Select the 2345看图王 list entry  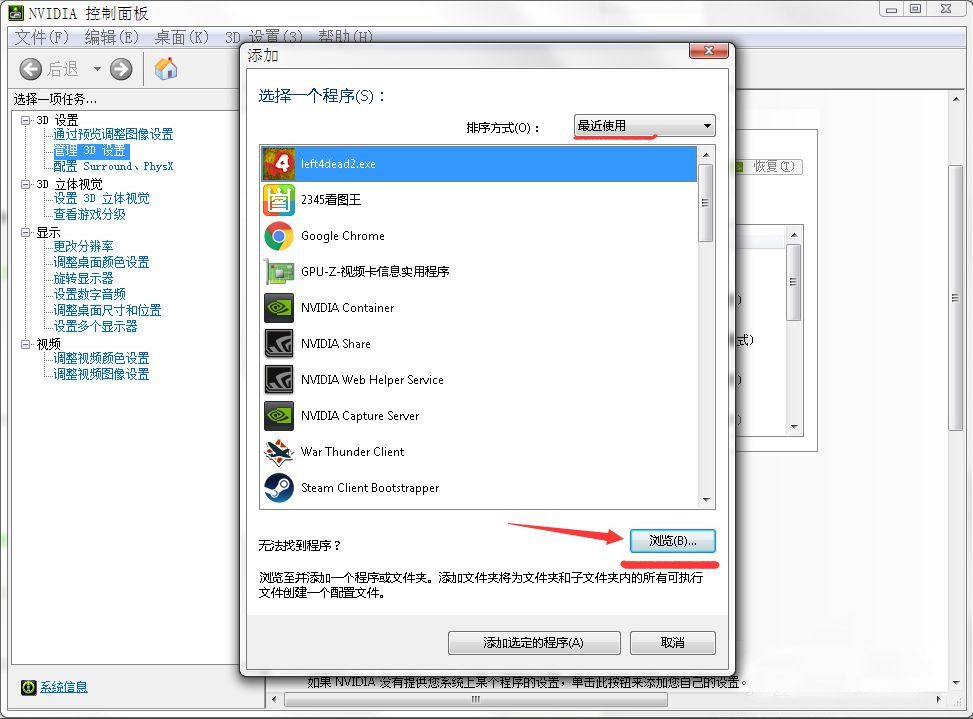pyautogui.click(x=479, y=200)
